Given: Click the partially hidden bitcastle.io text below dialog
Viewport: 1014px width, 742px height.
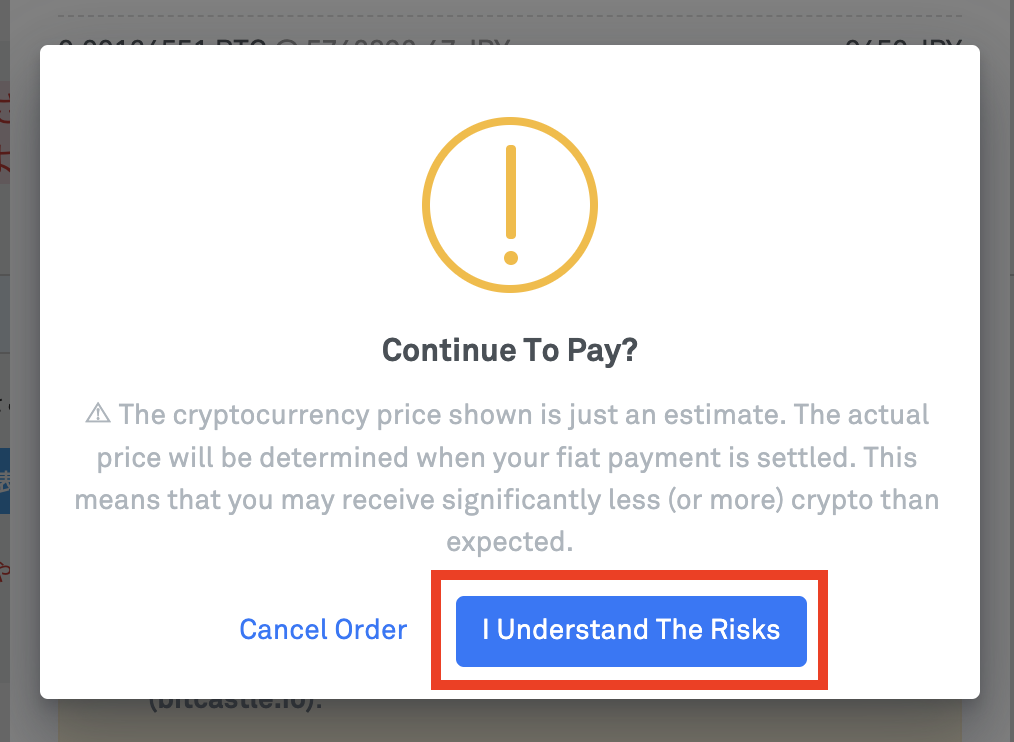Looking at the screenshot, I should pyautogui.click(x=236, y=703).
